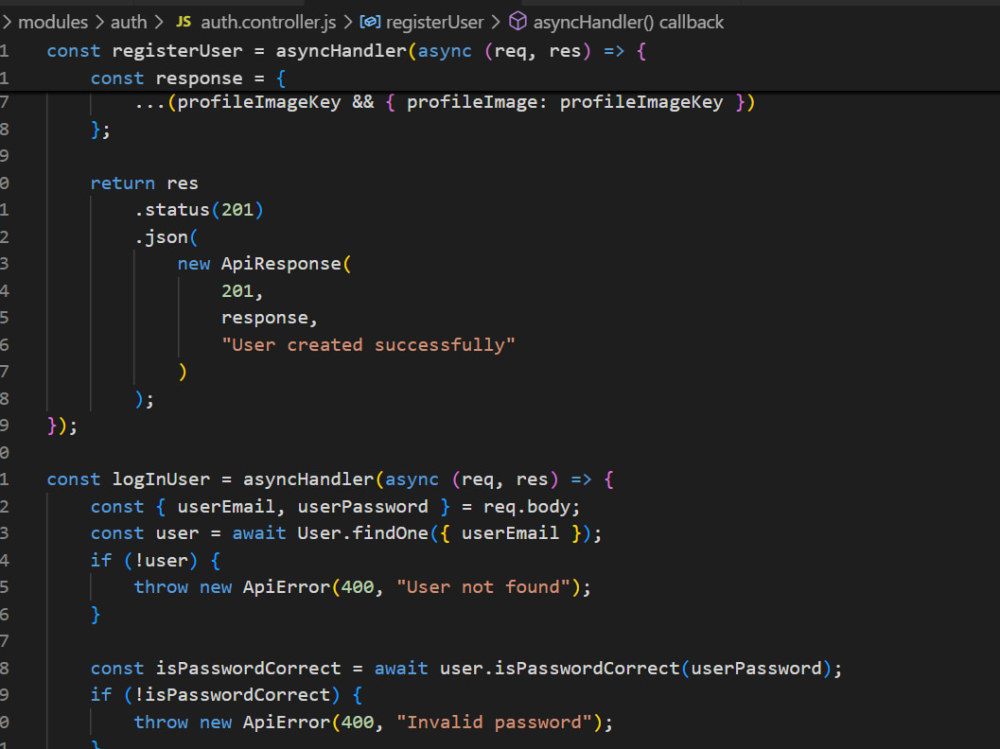Viewport: 1000px width, 749px height.
Task: Click chevron between auth.controller.js and registerUser
Action: point(348,22)
